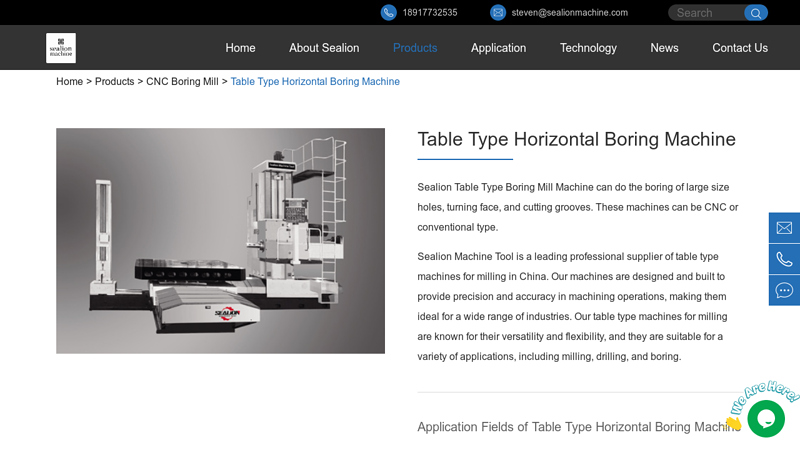Click steven@sealionmachine.com email address

(569, 13)
